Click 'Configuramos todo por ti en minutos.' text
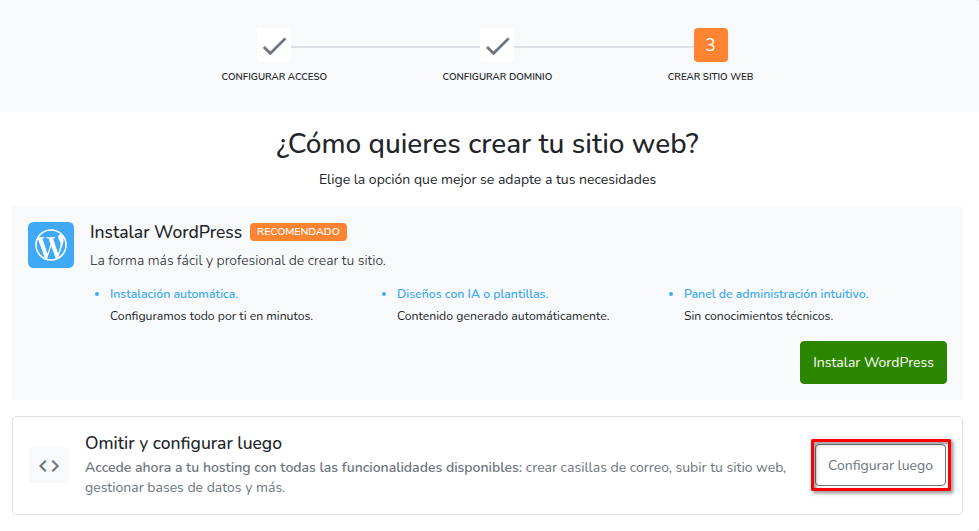 point(212,316)
